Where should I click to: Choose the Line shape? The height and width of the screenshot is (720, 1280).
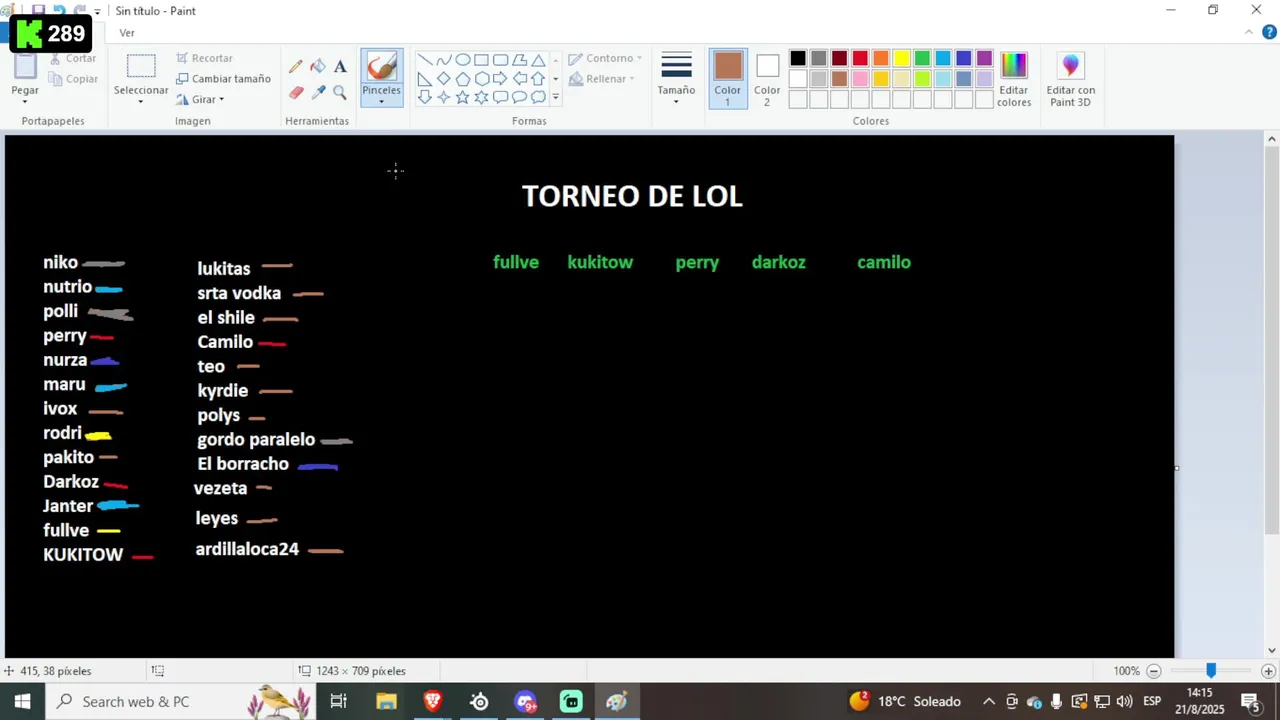[x=425, y=60]
